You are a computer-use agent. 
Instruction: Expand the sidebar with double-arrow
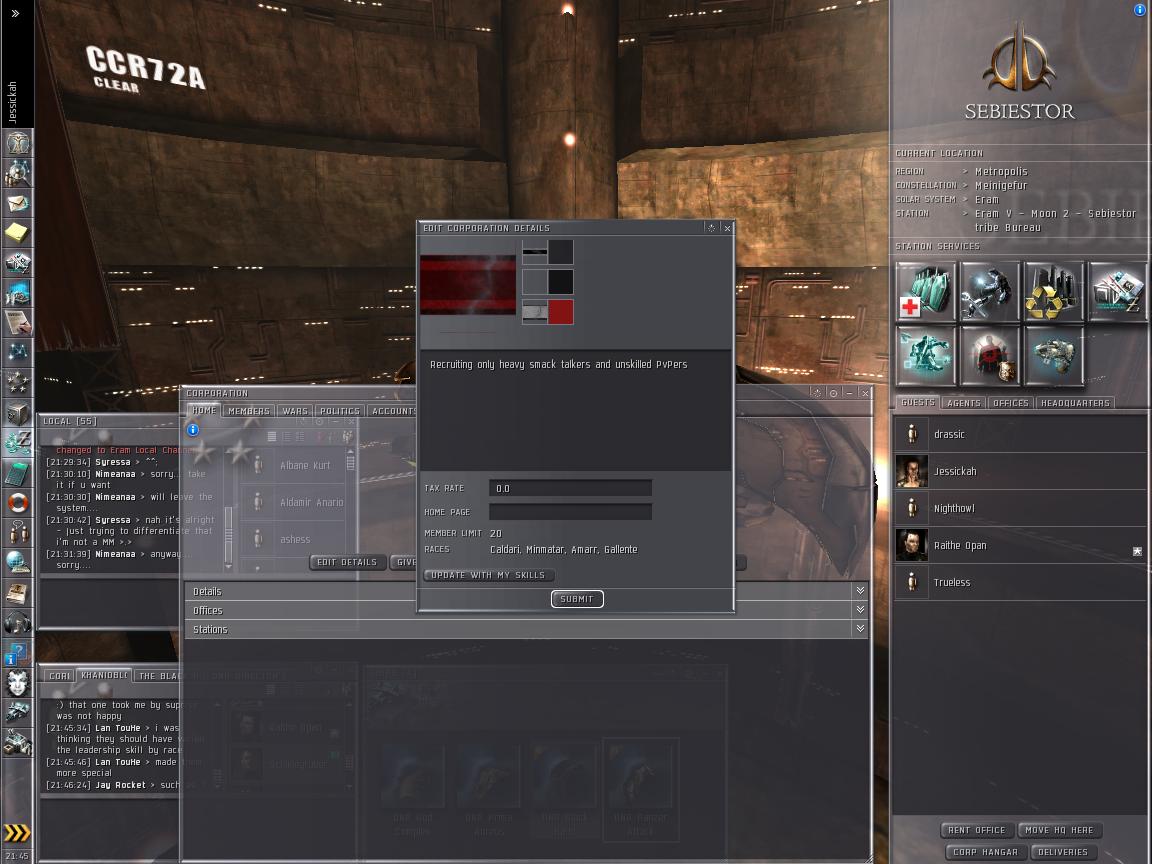[x=15, y=13]
